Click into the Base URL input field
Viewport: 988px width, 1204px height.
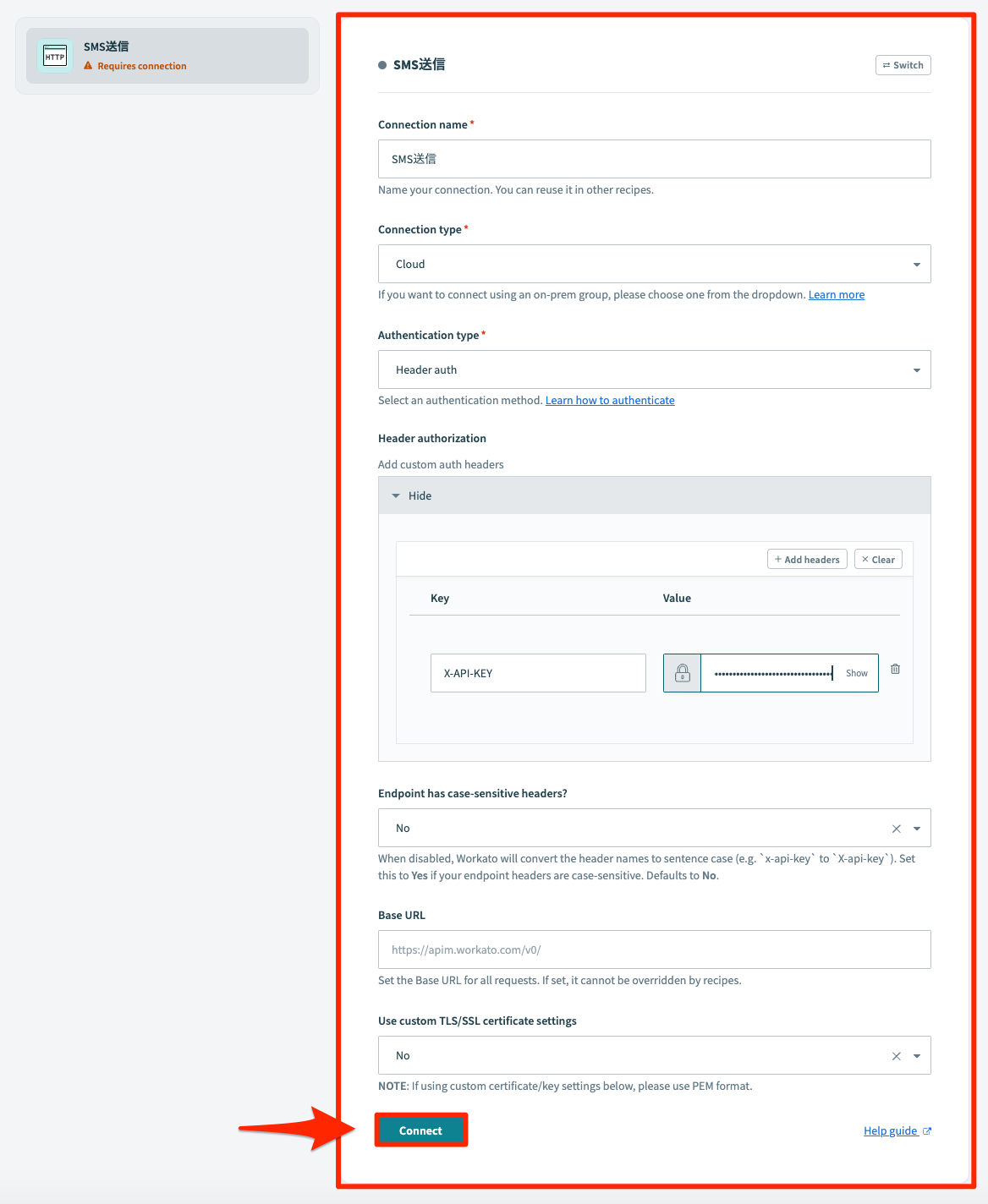coord(655,950)
